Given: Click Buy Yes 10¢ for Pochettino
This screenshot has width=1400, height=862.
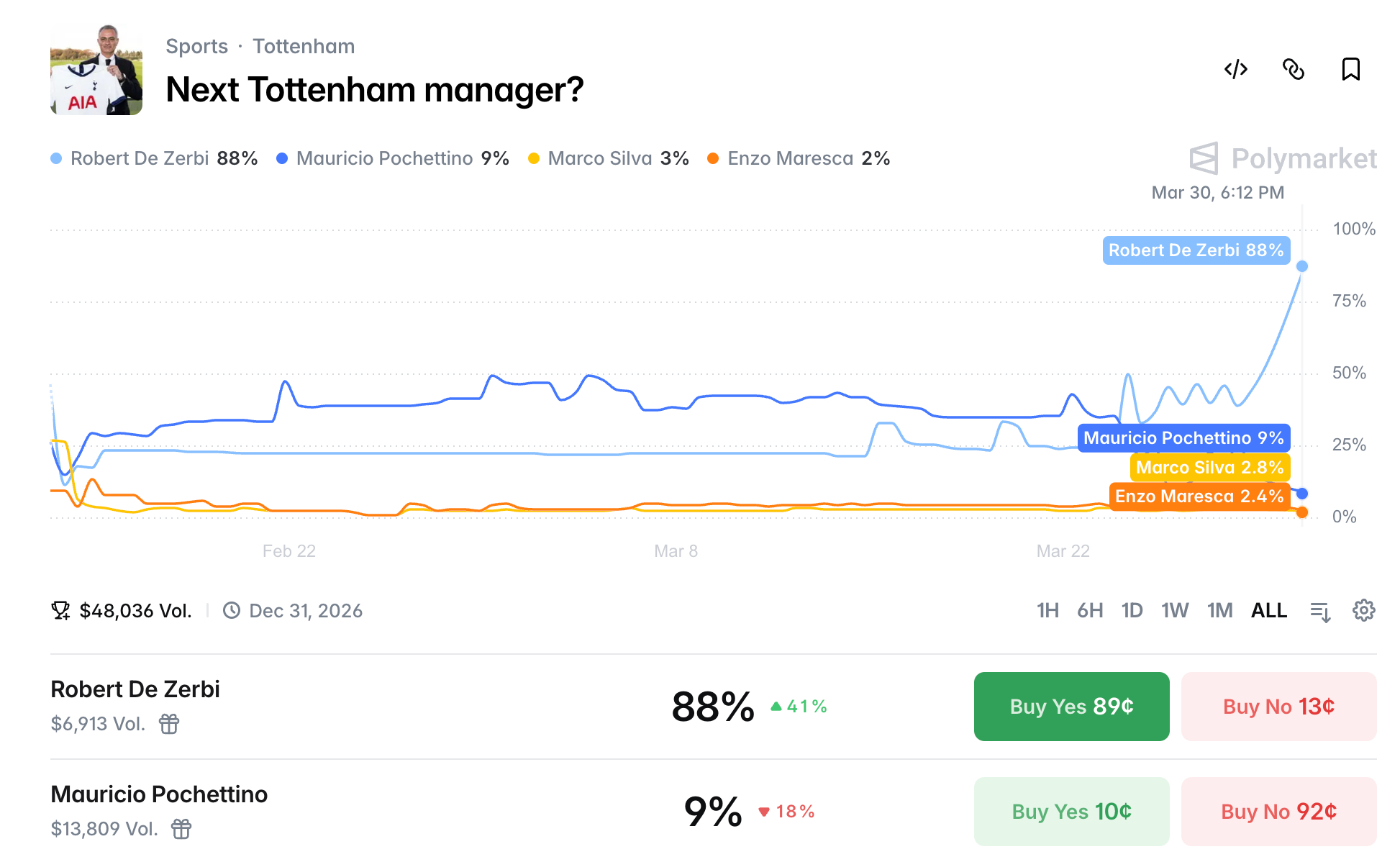Looking at the screenshot, I should [x=1071, y=812].
